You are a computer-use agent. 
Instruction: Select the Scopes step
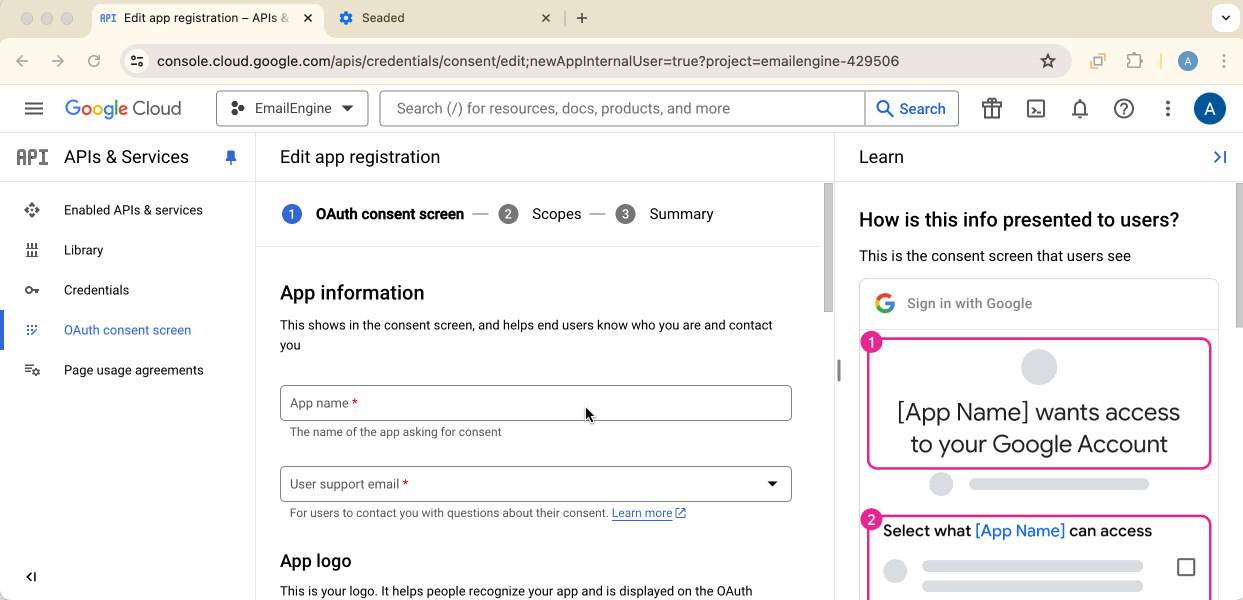click(556, 213)
